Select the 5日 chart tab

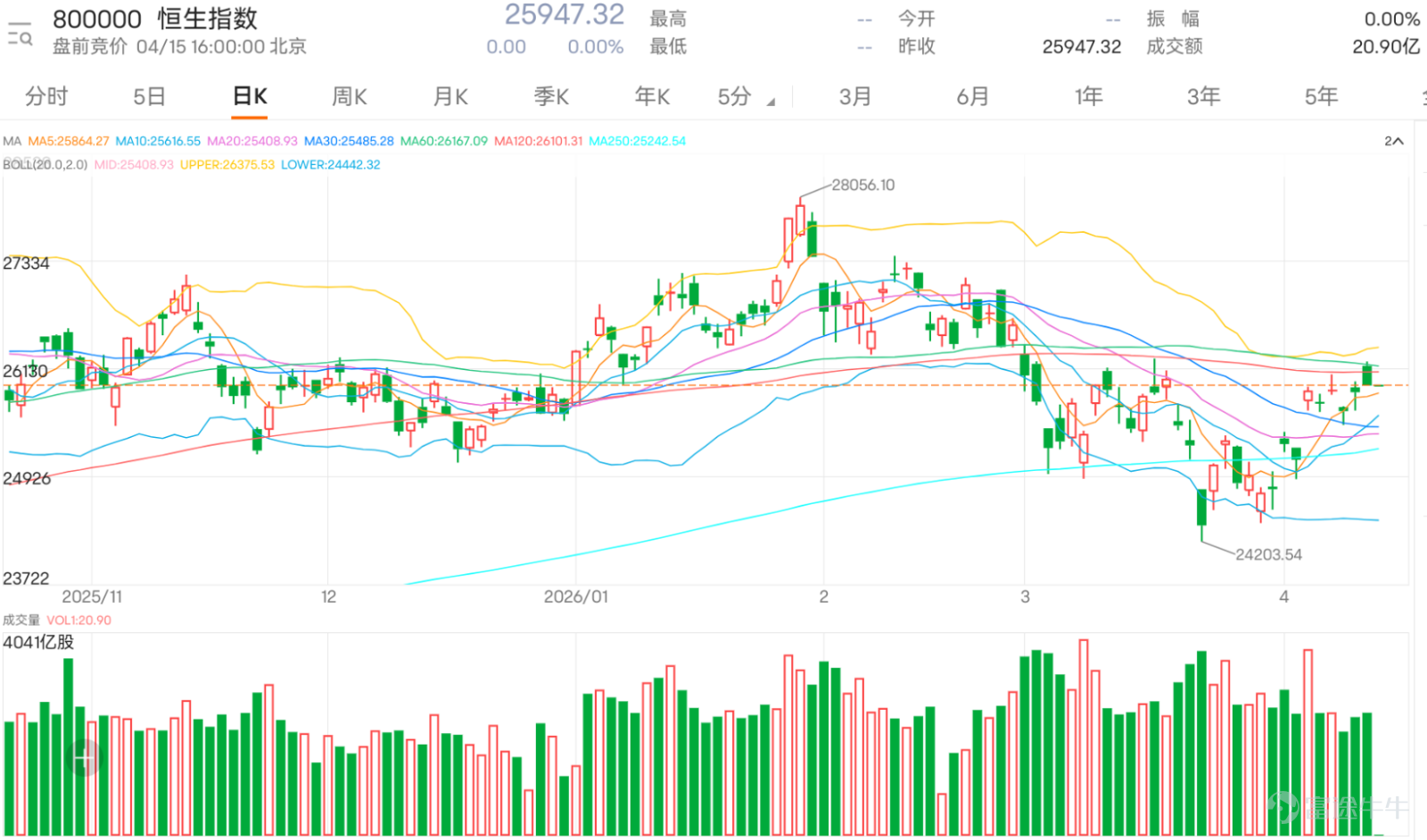point(149,96)
